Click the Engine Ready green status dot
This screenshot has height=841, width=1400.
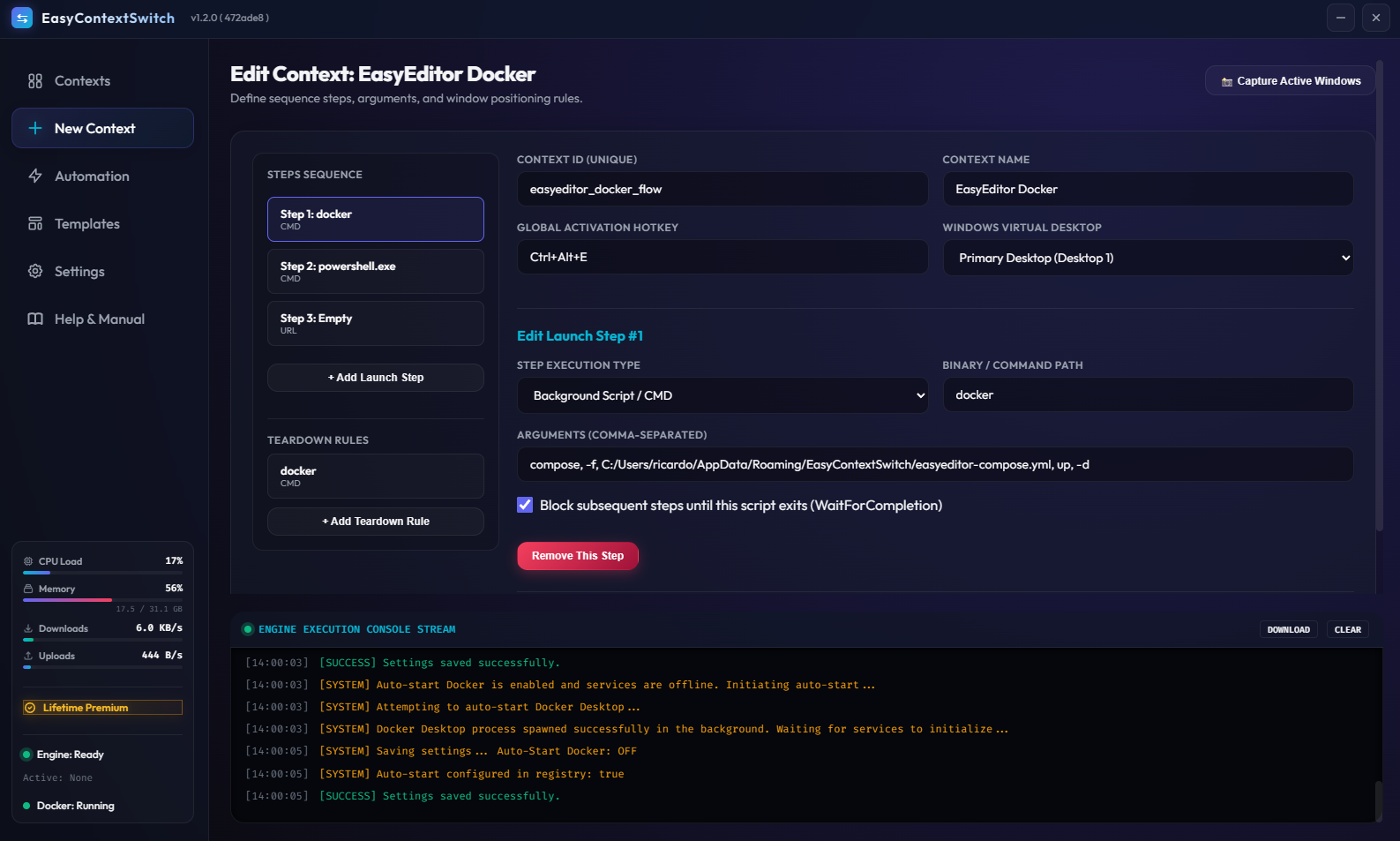[26, 755]
